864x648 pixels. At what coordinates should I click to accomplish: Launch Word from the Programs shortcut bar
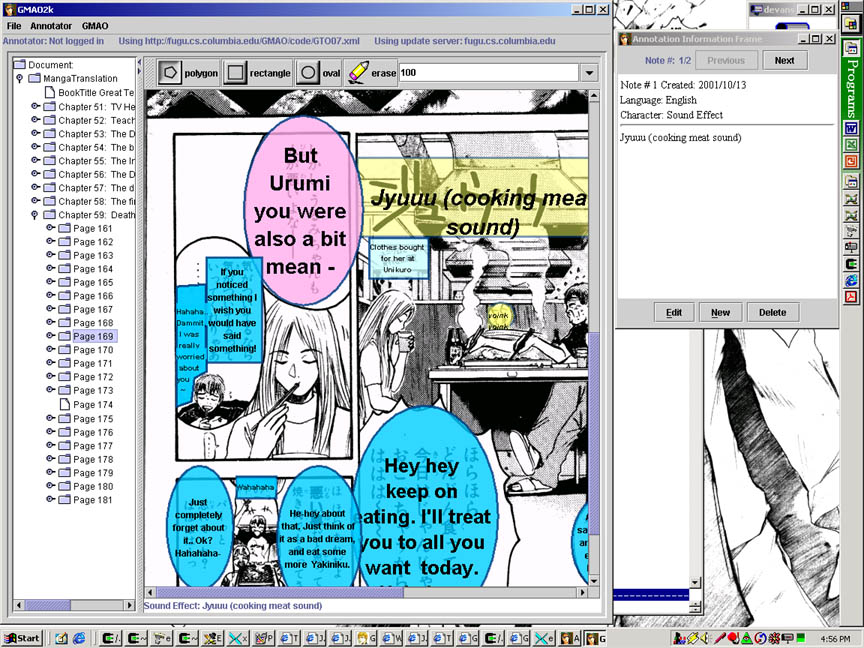851,129
